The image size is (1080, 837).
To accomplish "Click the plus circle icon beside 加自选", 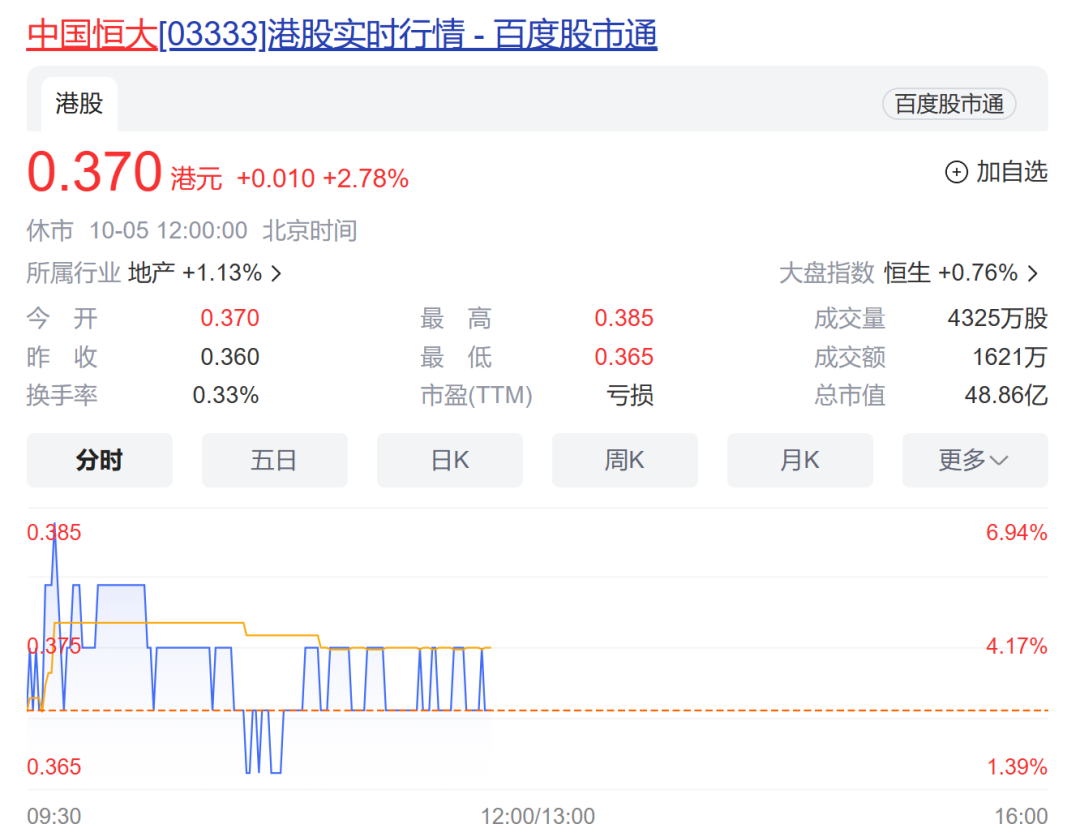I will [956, 172].
